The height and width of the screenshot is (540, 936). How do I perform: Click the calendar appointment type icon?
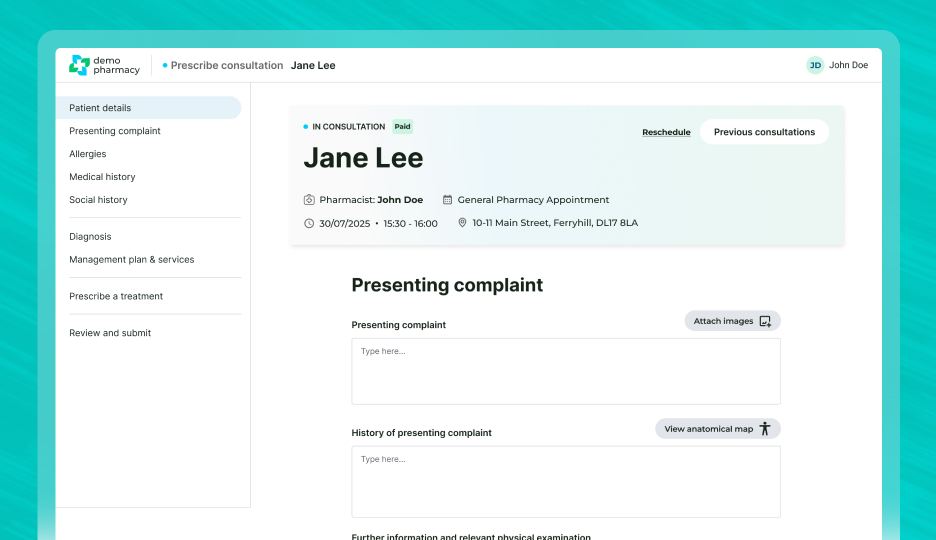pyautogui.click(x=447, y=200)
